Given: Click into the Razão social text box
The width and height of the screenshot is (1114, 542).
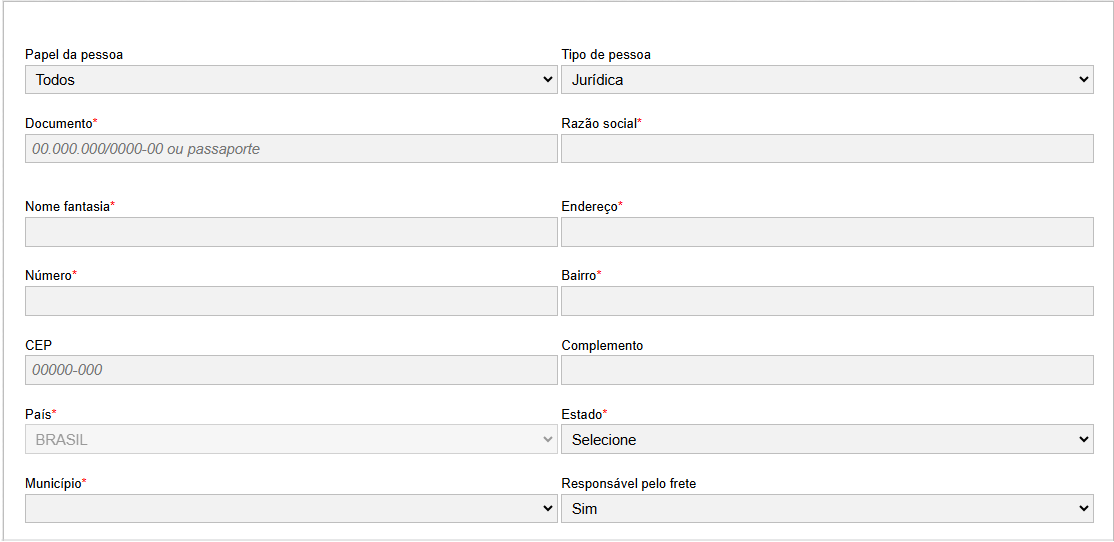Looking at the screenshot, I should (827, 149).
